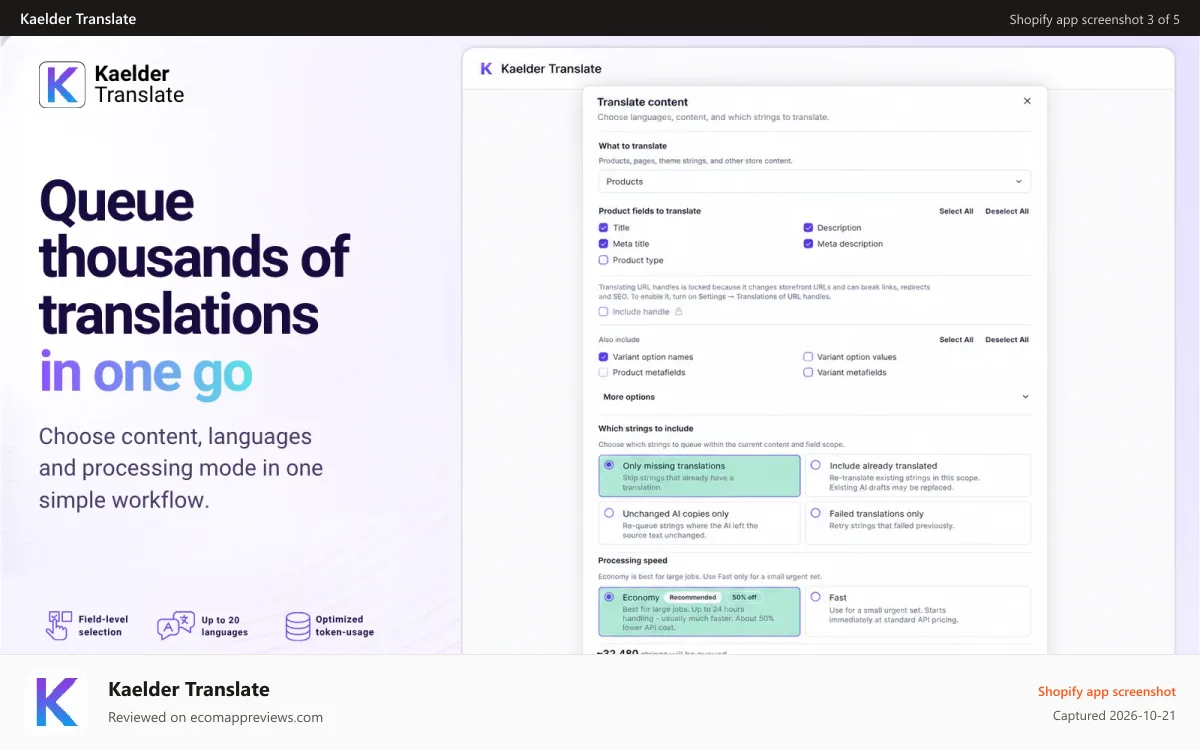Uncheck the Description checkbox
The image size is (1200, 750).
pos(808,228)
